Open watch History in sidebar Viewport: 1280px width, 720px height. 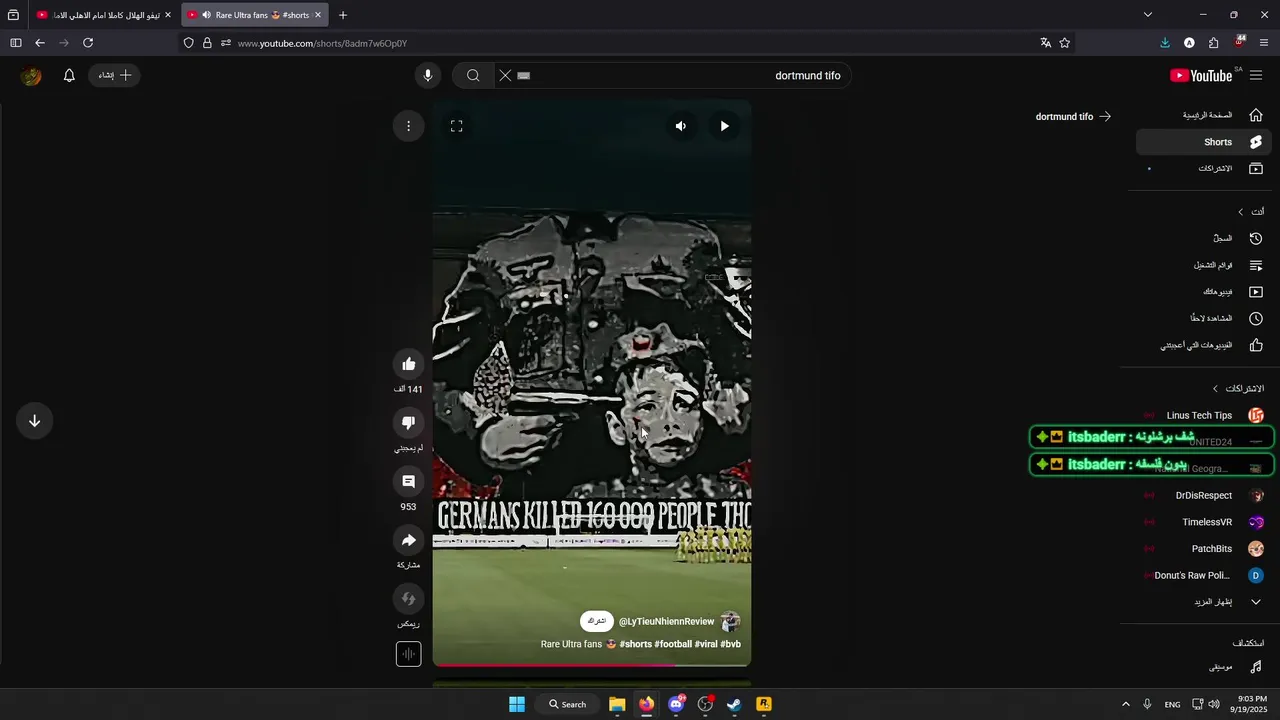(x=1204, y=238)
